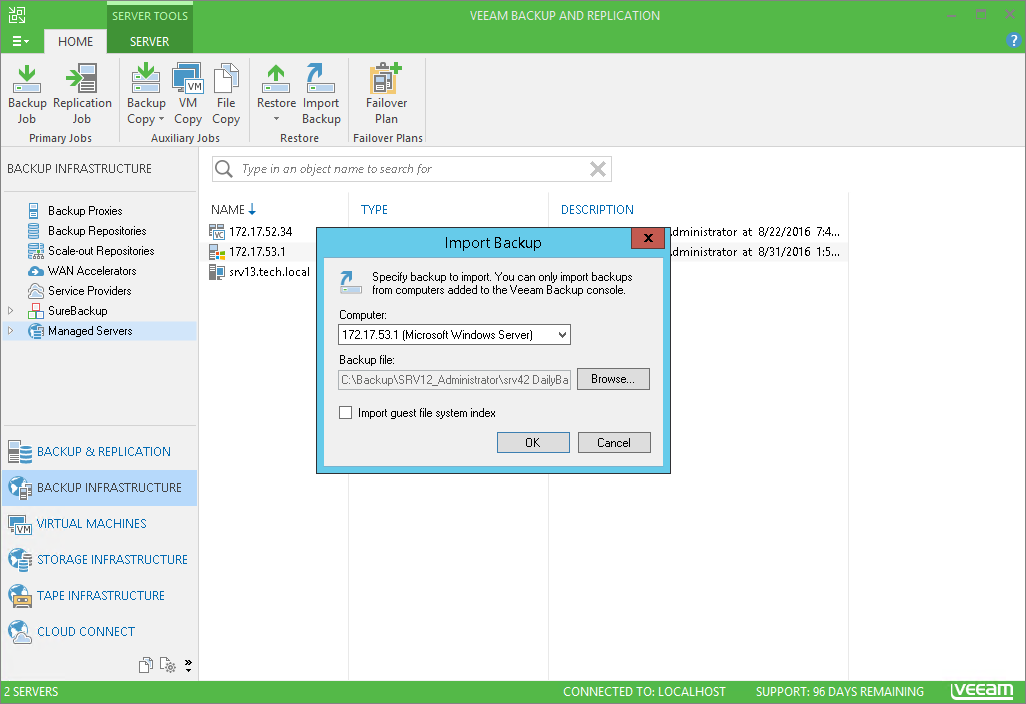Open the Failover Plan tool
This screenshot has width=1026, height=704.
pyautogui.click(x=386, y=94)
